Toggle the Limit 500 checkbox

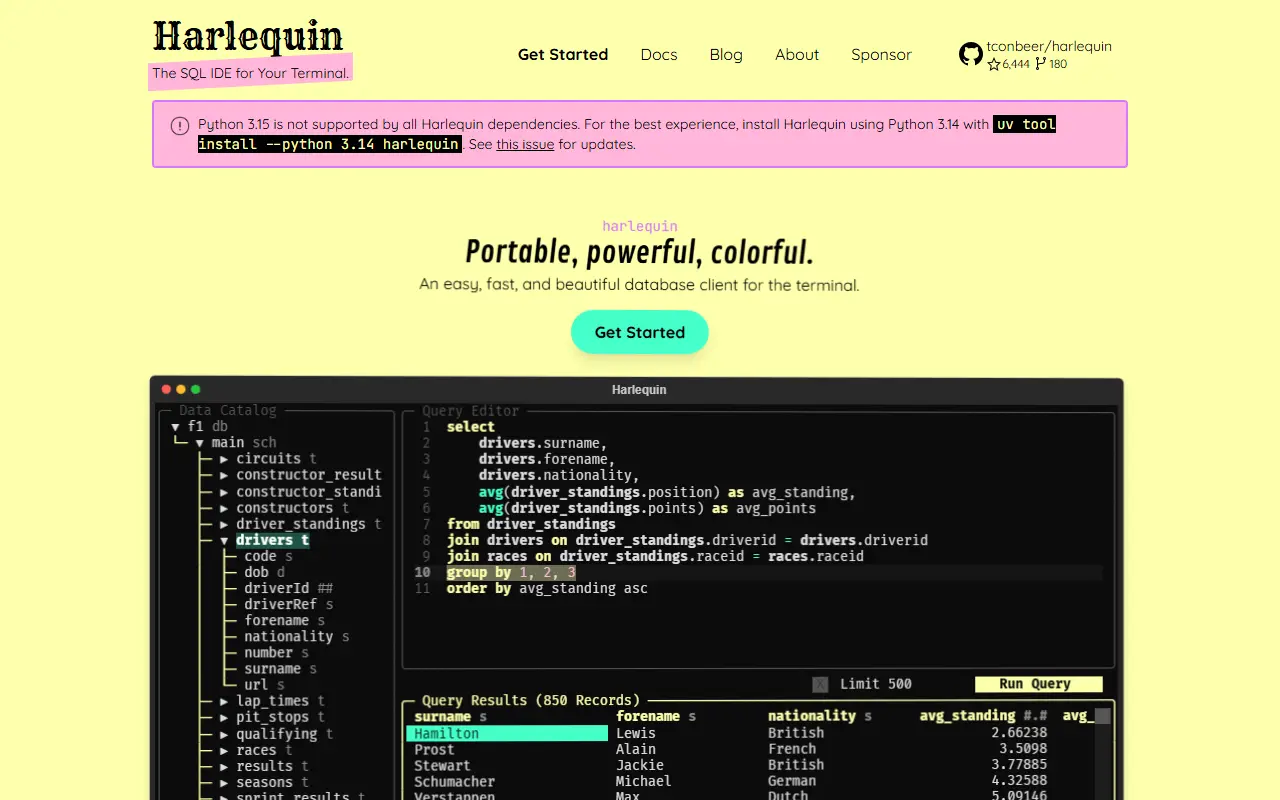coord(820,684)
